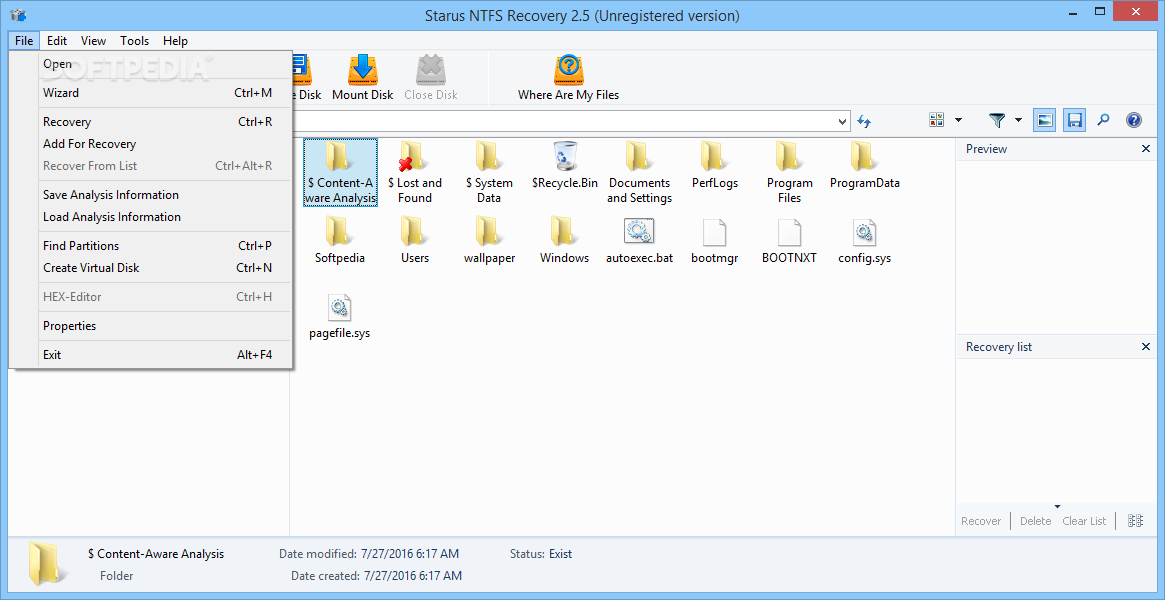Screen dimensions: 1165x600
Task: Click the recovery list options icon
Action: coord(1135,521)
